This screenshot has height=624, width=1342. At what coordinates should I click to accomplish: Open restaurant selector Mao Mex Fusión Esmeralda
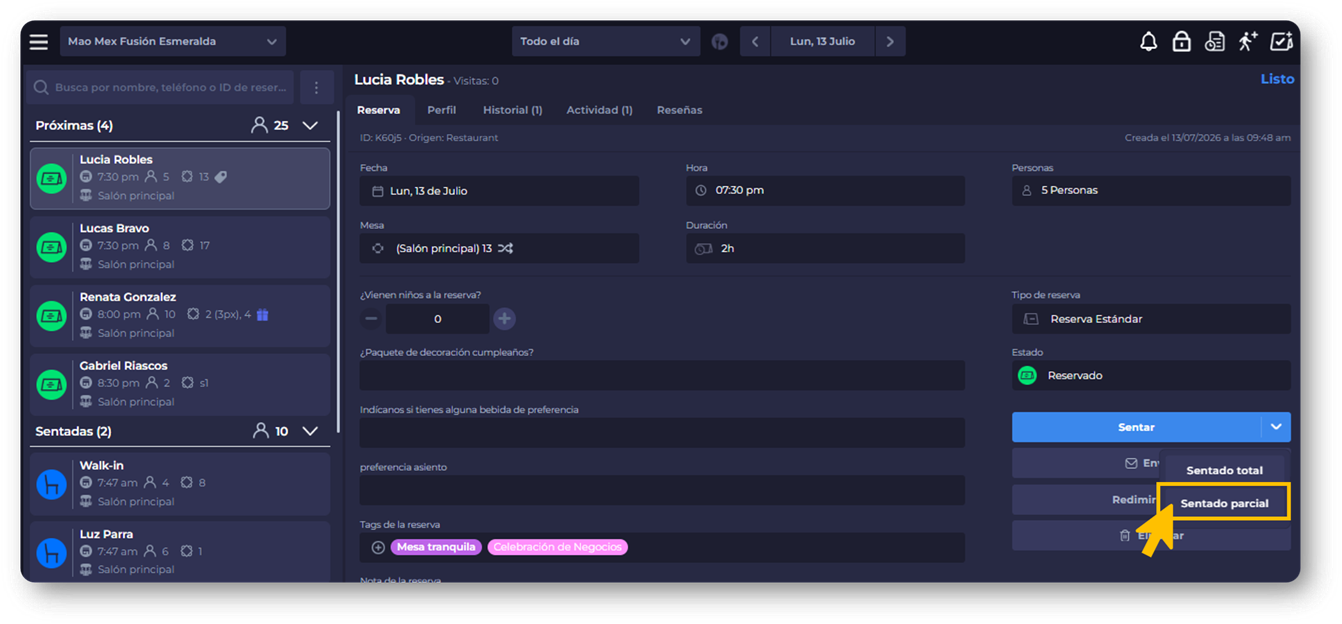(173, 42)
